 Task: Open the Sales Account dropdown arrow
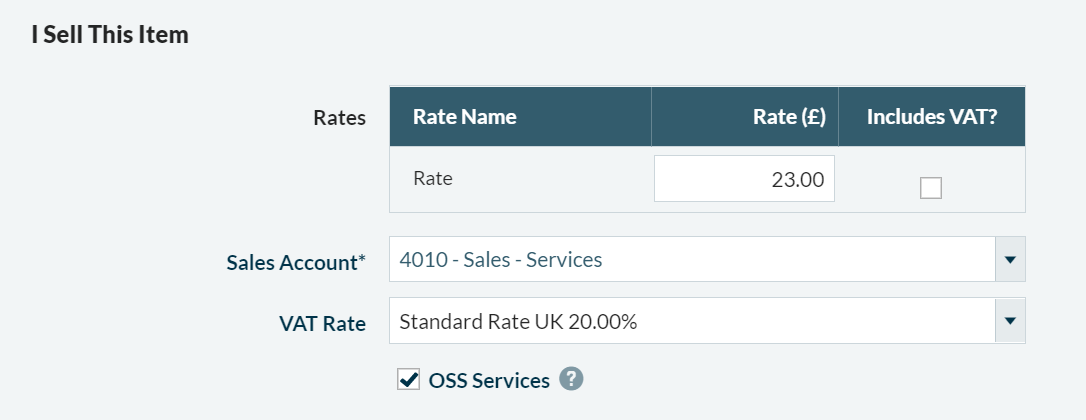[1010, 260]
